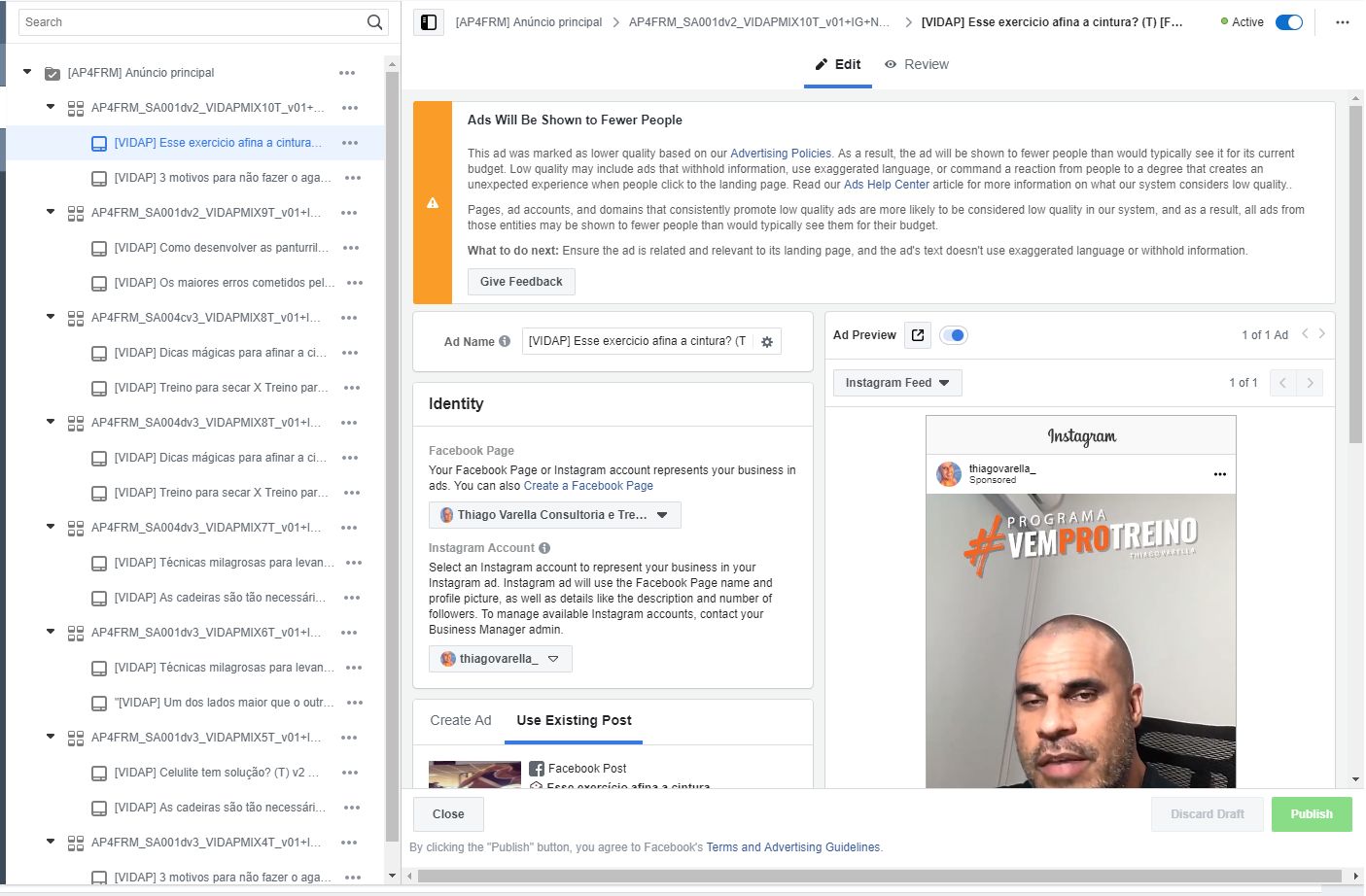Focus the Search input field
1366x896 pixels.
coord(193,22)
